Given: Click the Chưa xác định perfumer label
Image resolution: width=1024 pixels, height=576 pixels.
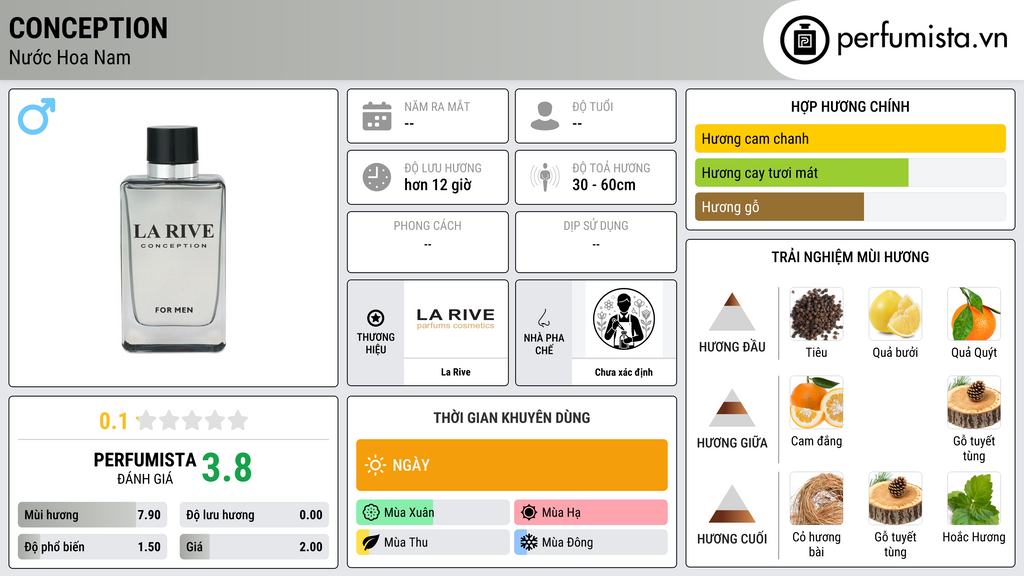Looking at the screenshot, I should click(624, 372).
